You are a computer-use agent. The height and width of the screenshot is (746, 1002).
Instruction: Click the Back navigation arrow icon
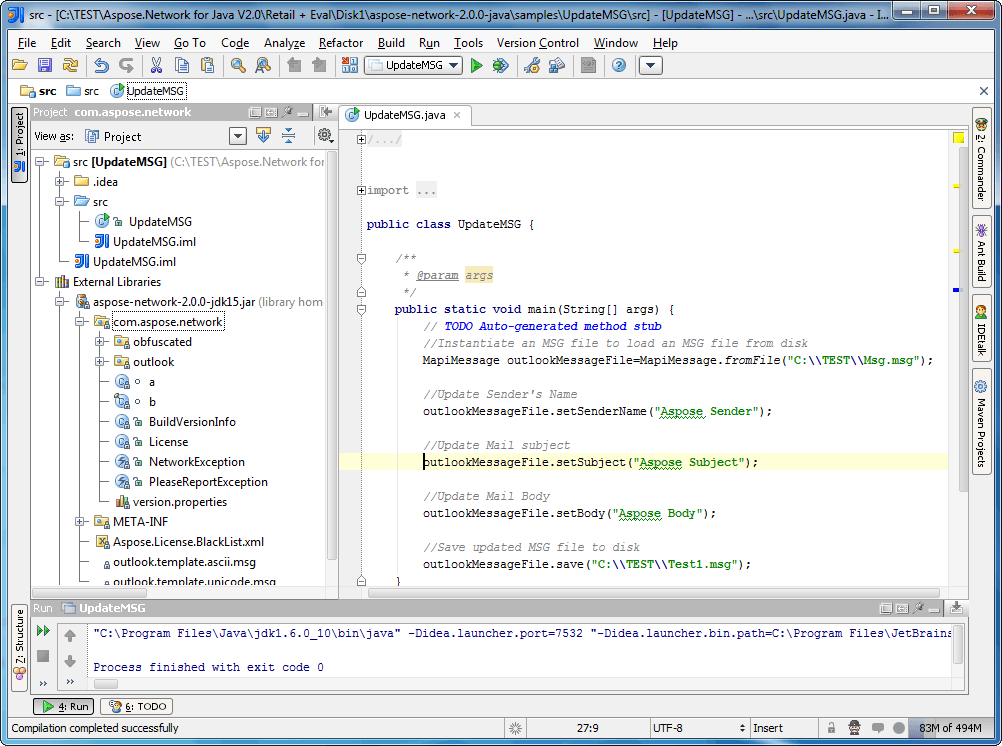(294, 65)
